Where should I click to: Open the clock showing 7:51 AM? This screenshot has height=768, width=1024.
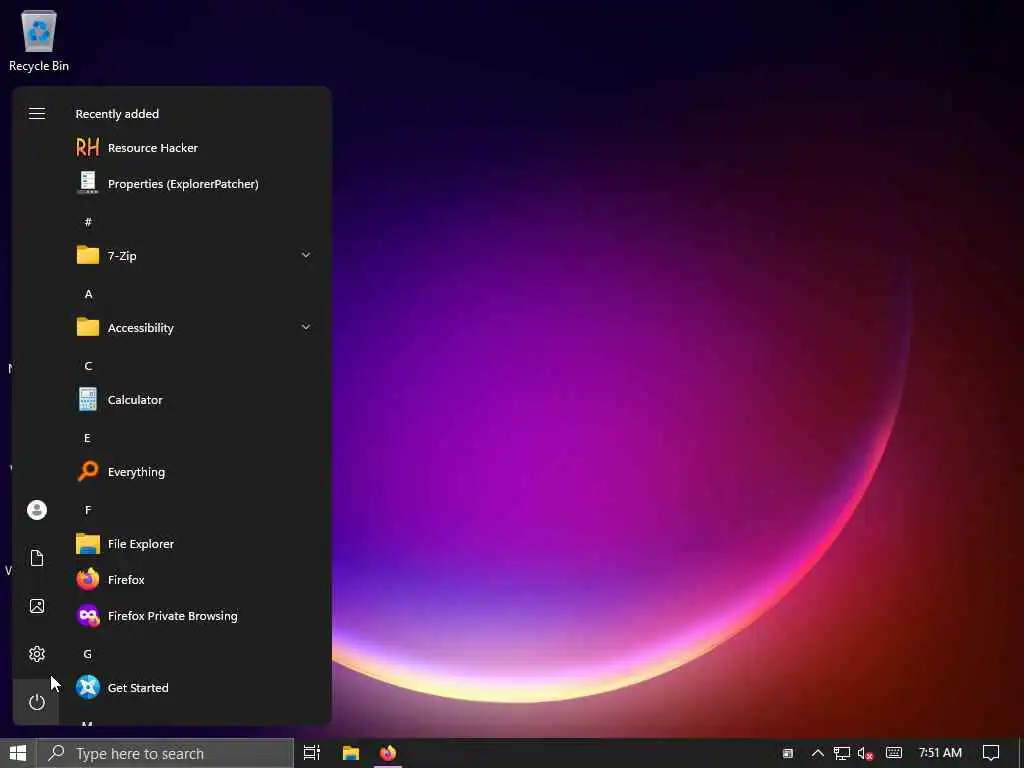940,753
